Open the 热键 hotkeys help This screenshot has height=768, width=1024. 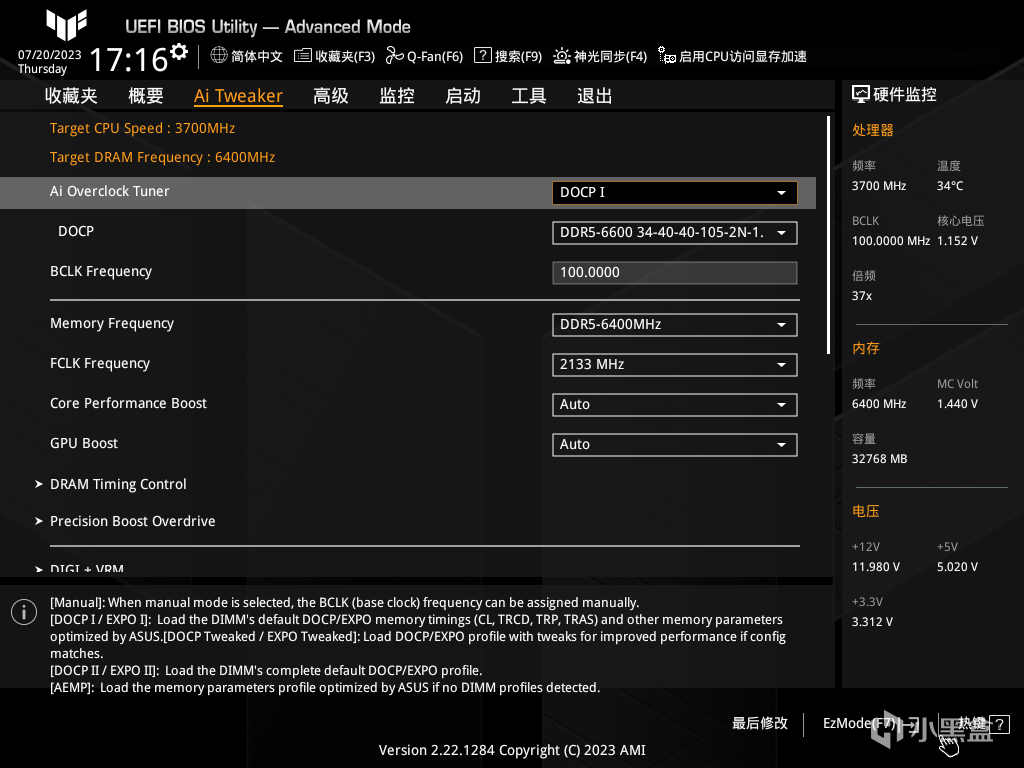point(984,723)
